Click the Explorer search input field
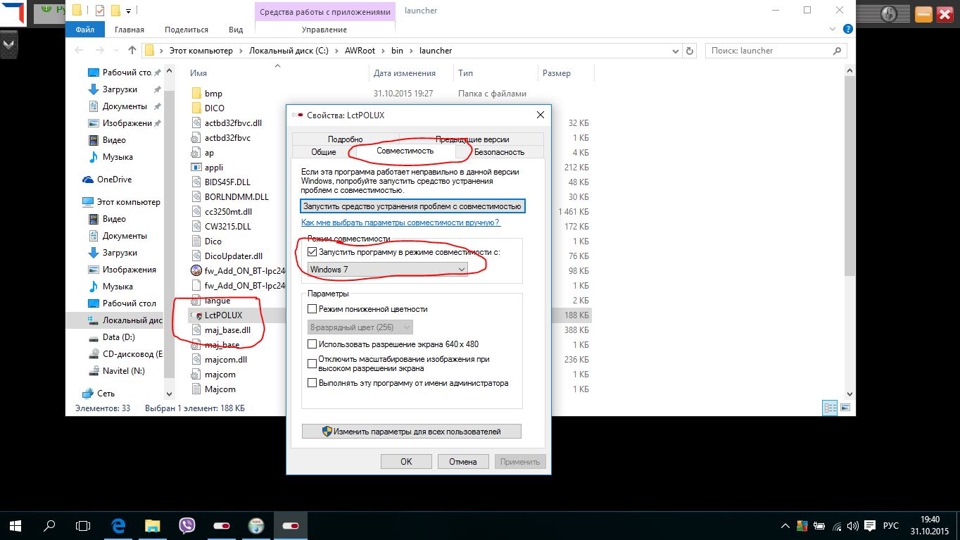The height and width of the screenshot is (540, 960). pos(768,51)
